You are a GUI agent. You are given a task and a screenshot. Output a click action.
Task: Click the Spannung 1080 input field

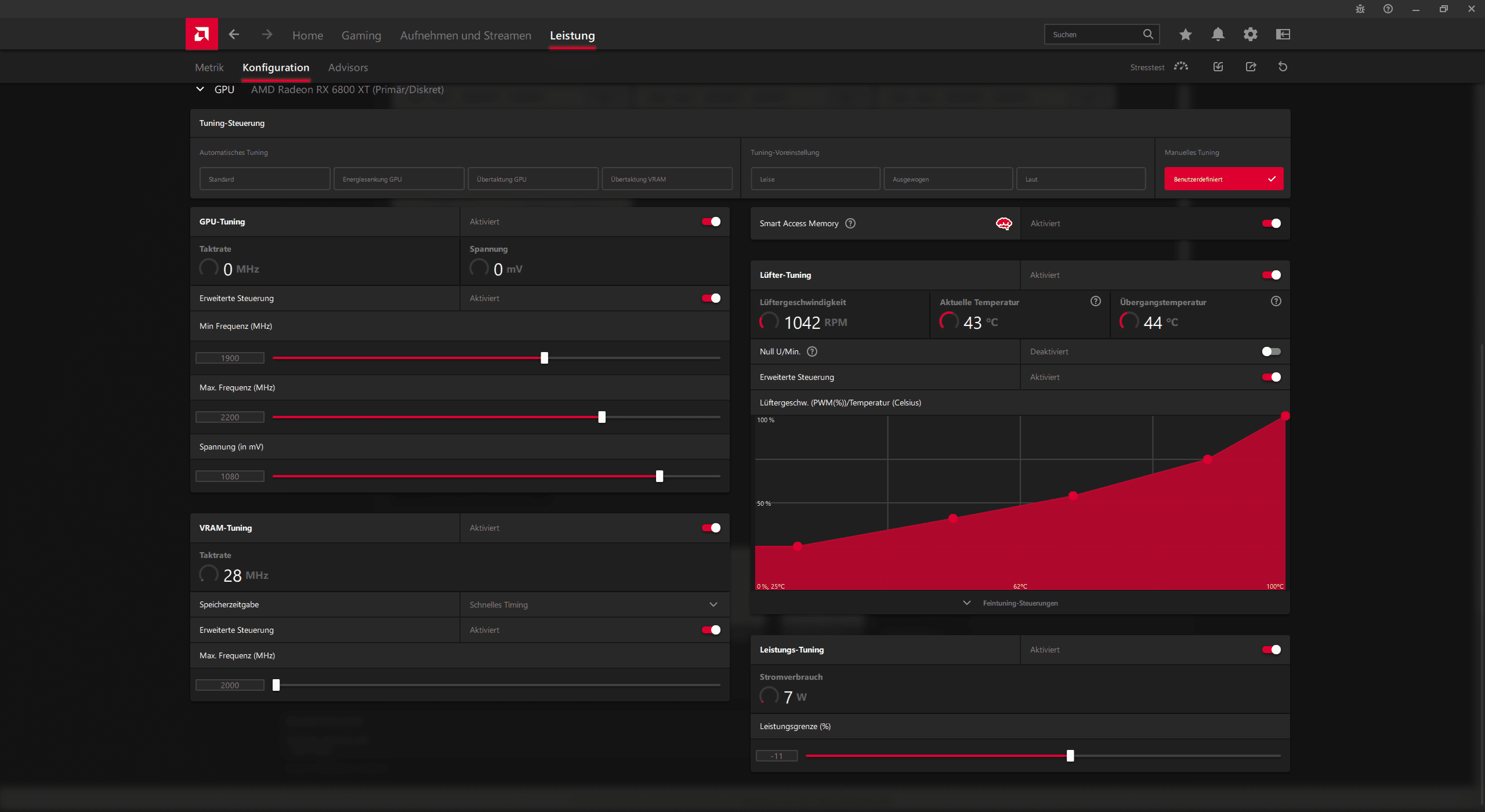pos(230,476)
